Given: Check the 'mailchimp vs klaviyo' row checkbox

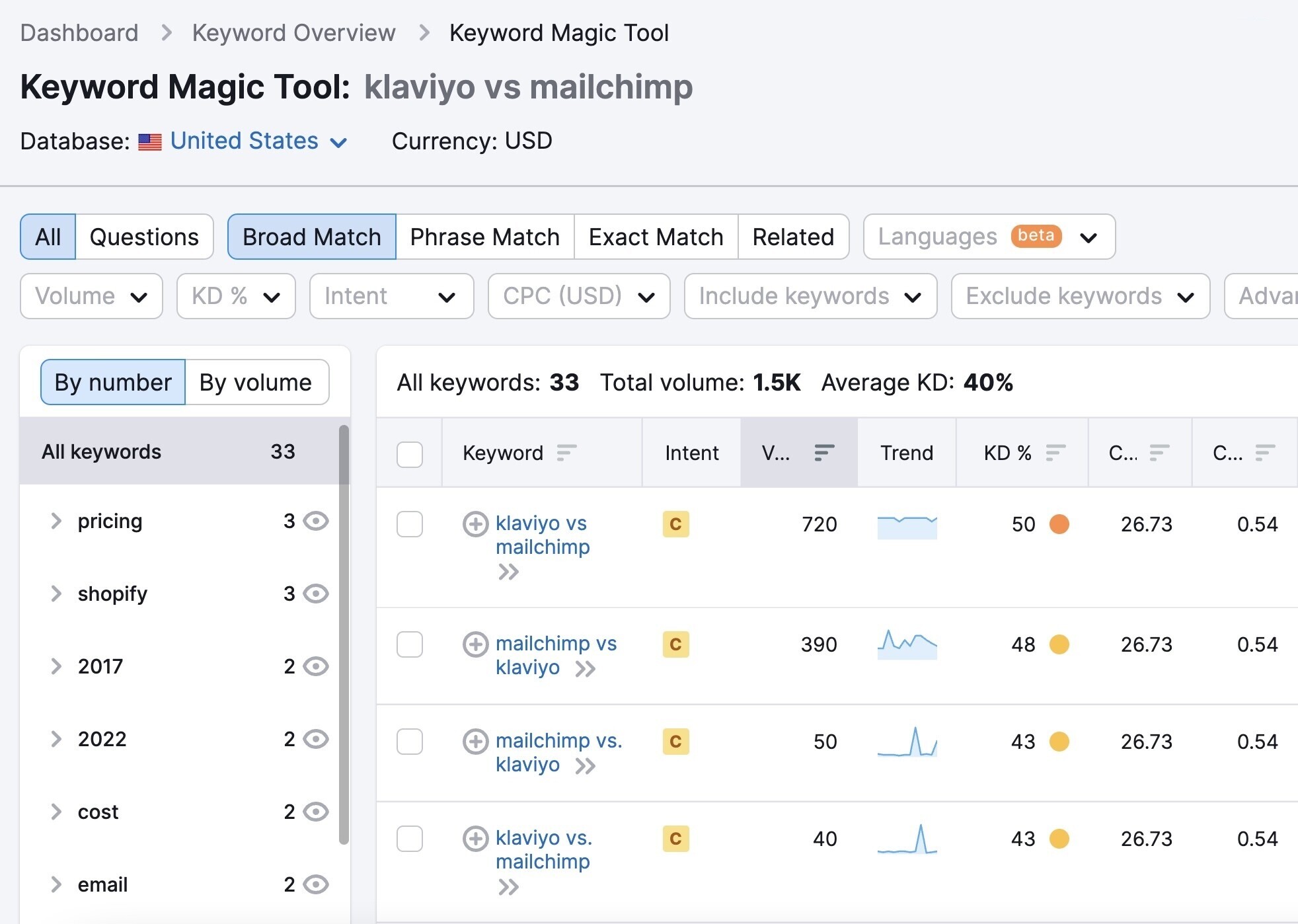Looking at the screenshot, I should tap(410, 644).
